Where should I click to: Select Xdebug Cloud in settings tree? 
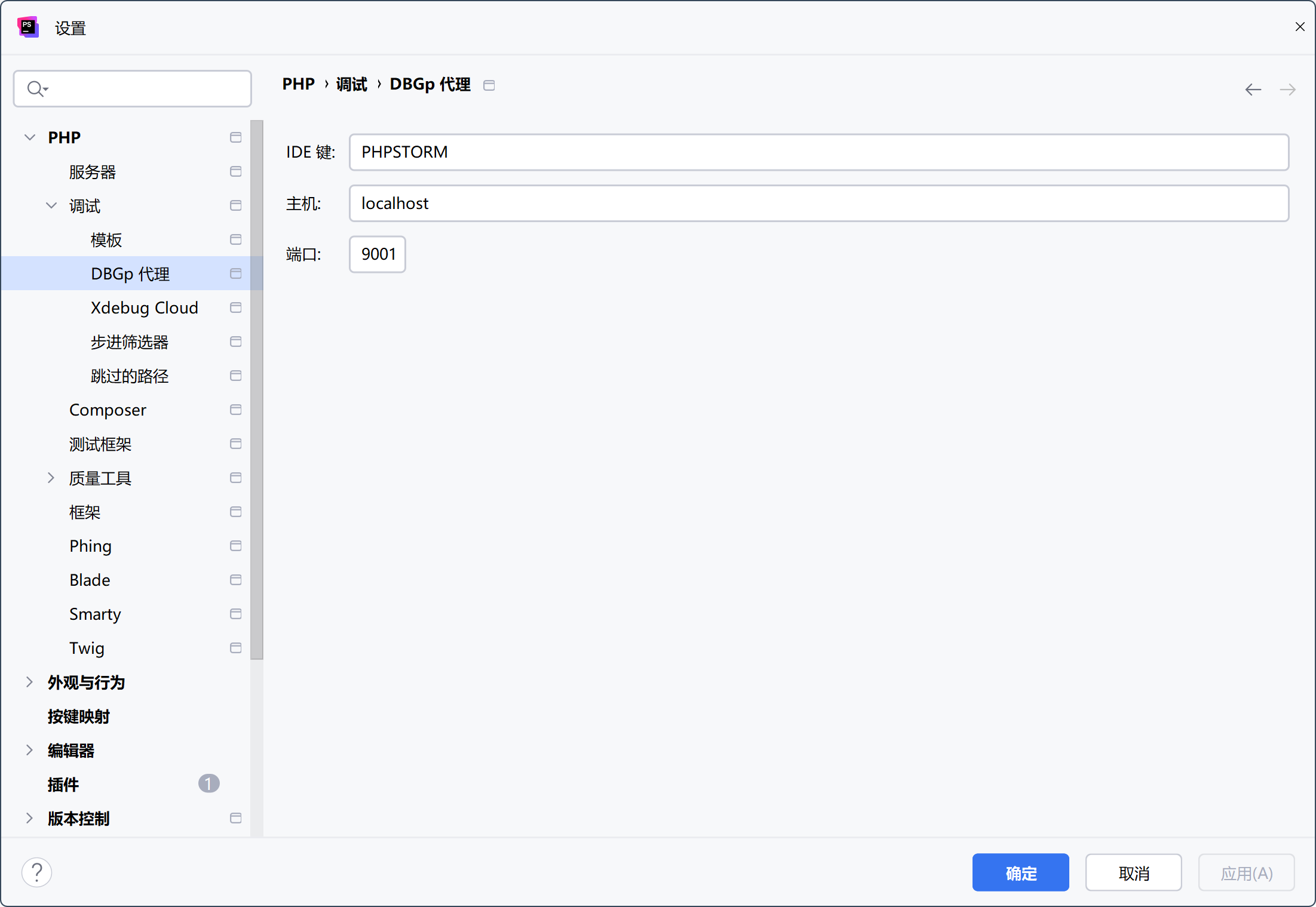(x=144, y=308)
